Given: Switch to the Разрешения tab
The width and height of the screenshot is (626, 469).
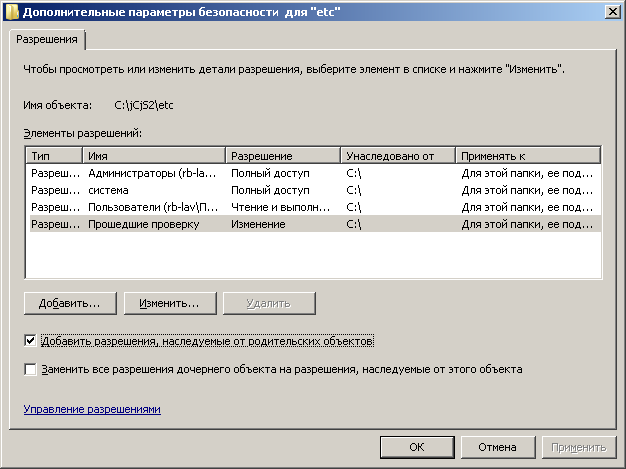Looking at the screenshot, I should [x=46, y=40].
